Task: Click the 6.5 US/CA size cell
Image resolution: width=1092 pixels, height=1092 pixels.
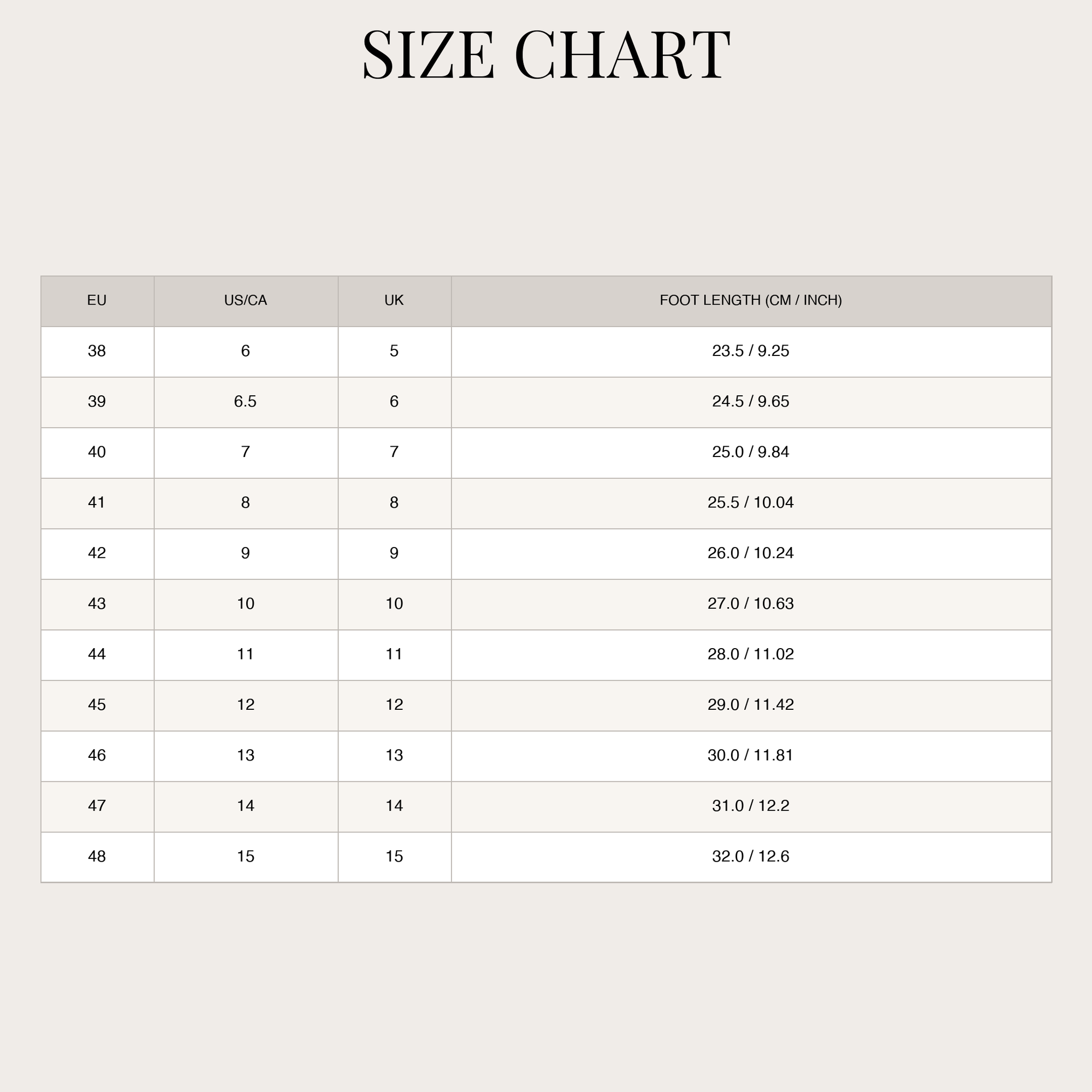Action: (246, 402)
